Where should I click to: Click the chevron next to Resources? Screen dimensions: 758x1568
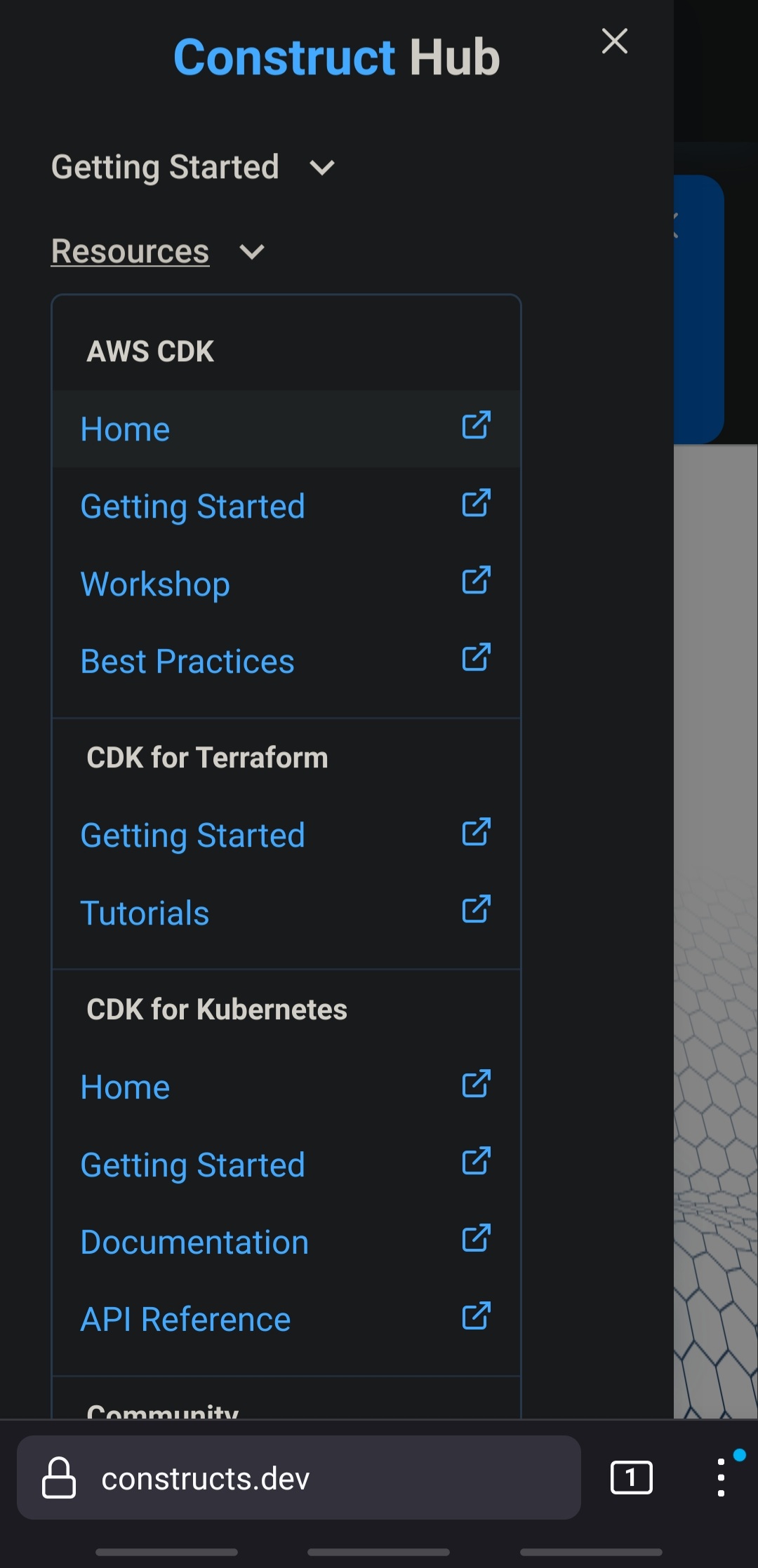click(x=253, y=251)
